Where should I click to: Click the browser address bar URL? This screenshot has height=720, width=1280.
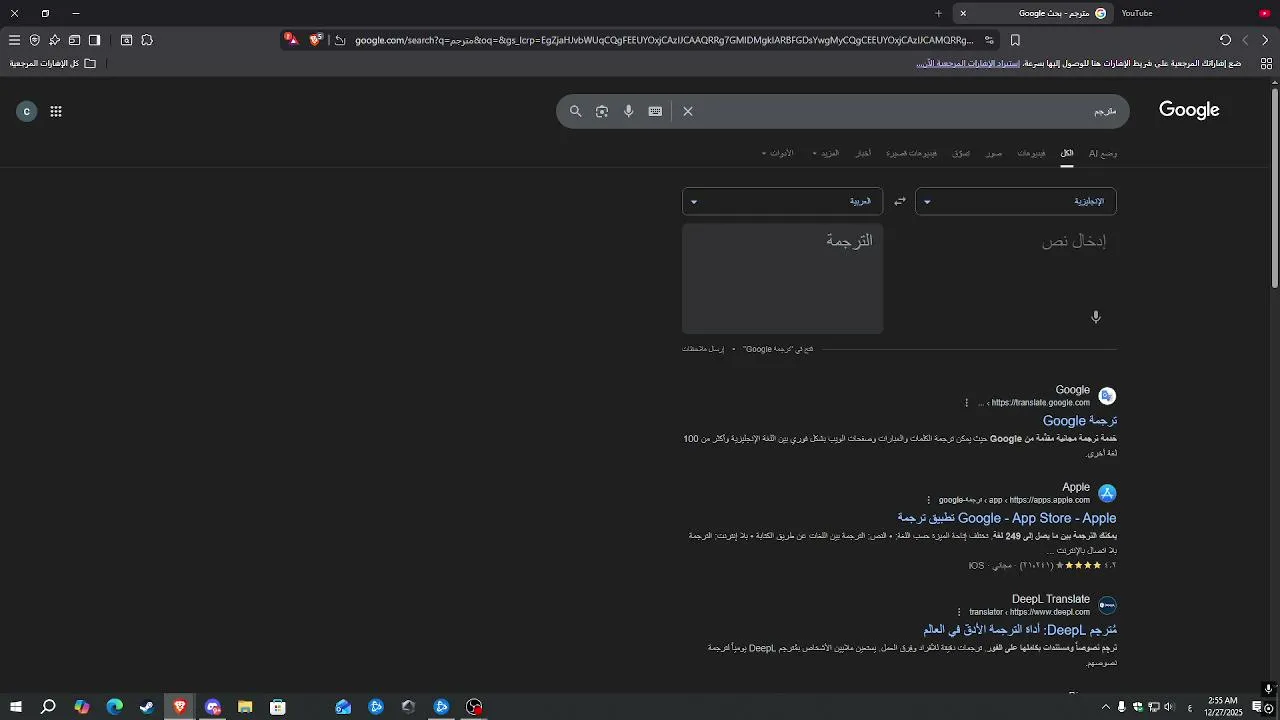[x=664, y=40]
